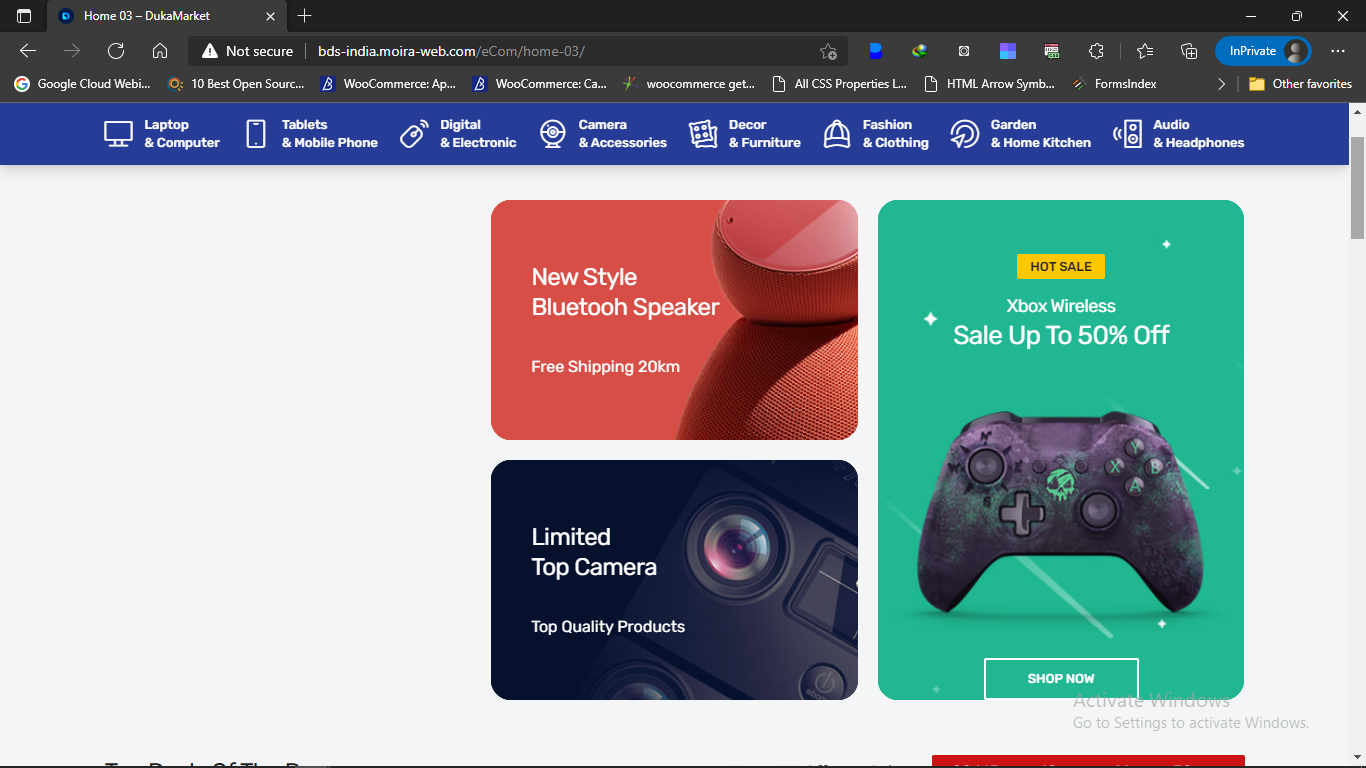Click the colorful round extension icon
Screen dimensions: 1366x768
[x=920, y=51]
